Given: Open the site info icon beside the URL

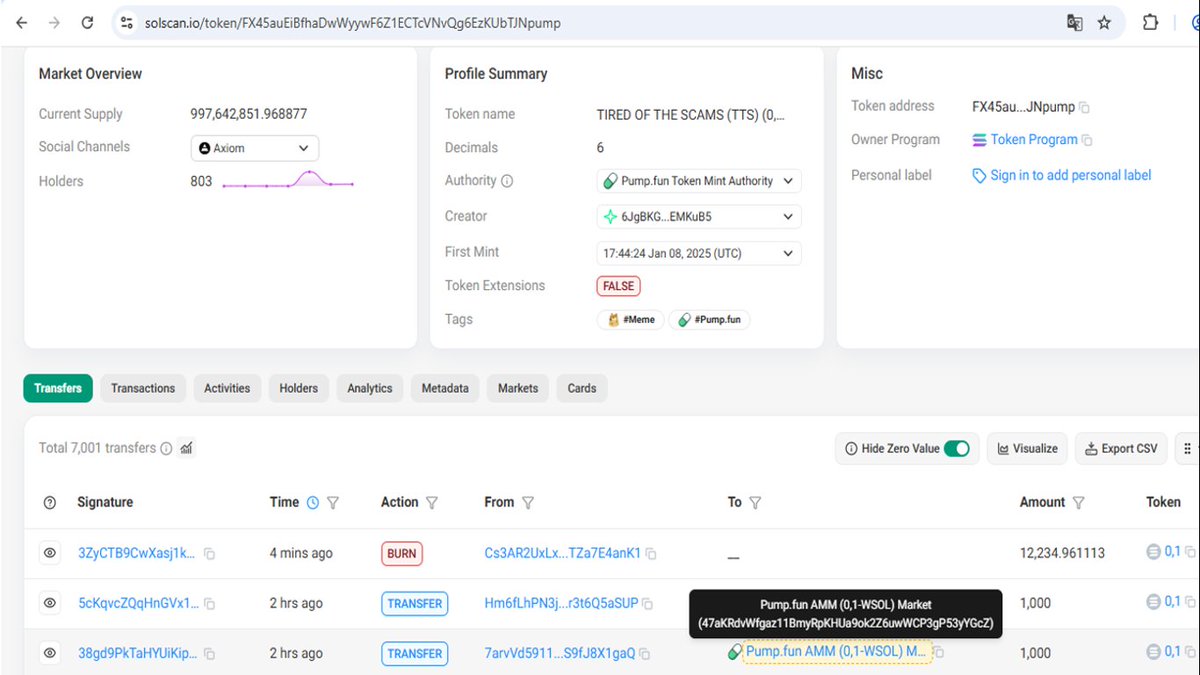Looking at the screenshot, I should 126,22.
